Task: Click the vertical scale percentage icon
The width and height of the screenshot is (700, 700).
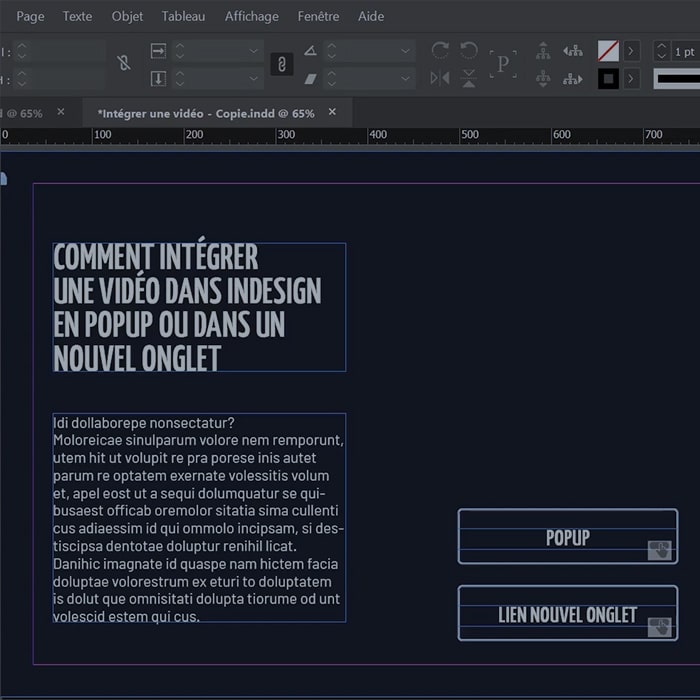Action: pyautogui.click(x=158, y=79)
